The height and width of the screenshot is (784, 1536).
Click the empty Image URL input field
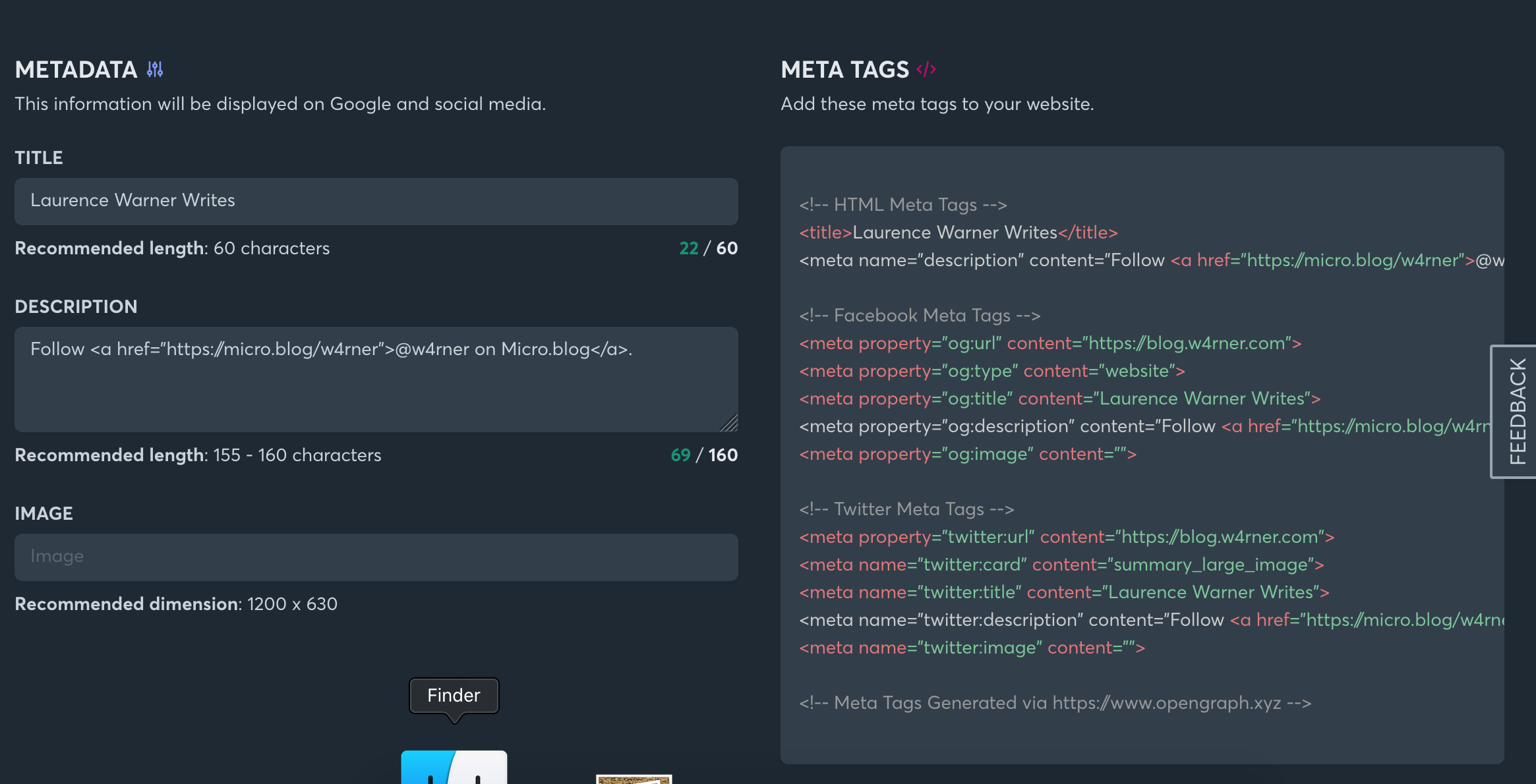(376, 557)
